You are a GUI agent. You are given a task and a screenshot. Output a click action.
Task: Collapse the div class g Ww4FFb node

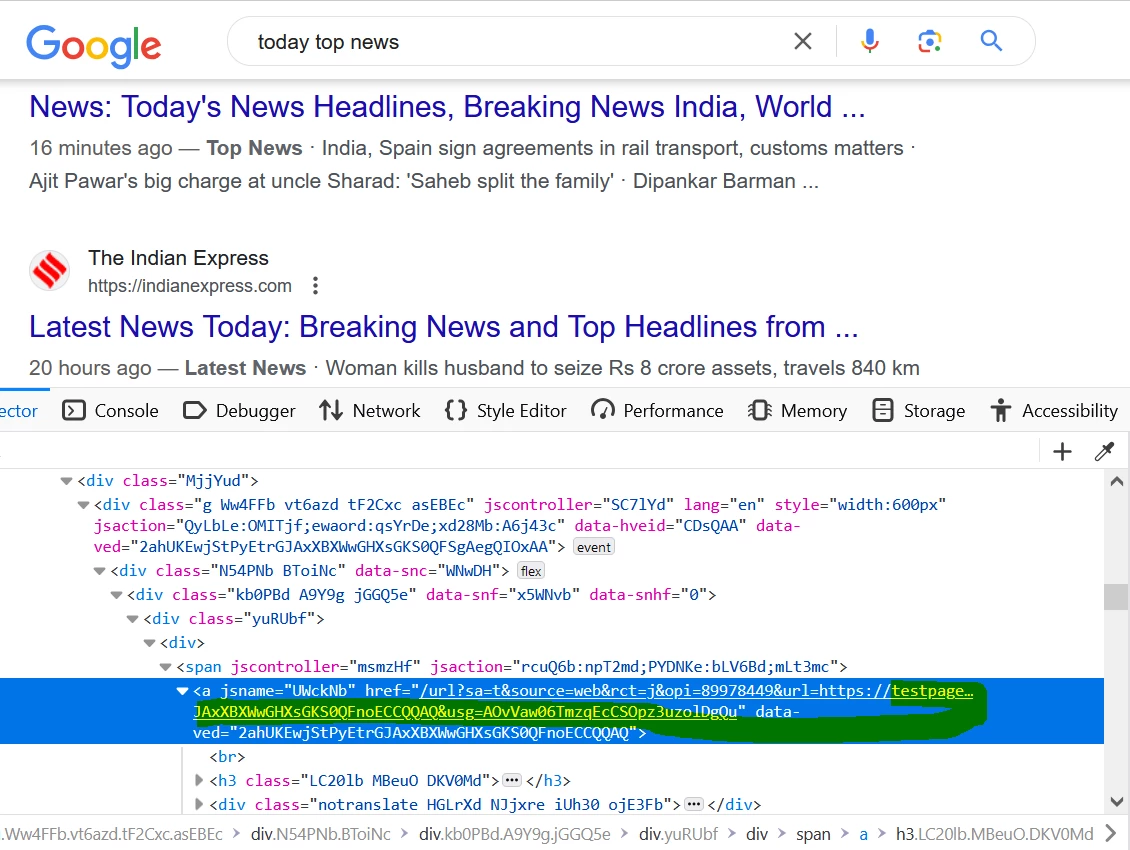[83, 505]
